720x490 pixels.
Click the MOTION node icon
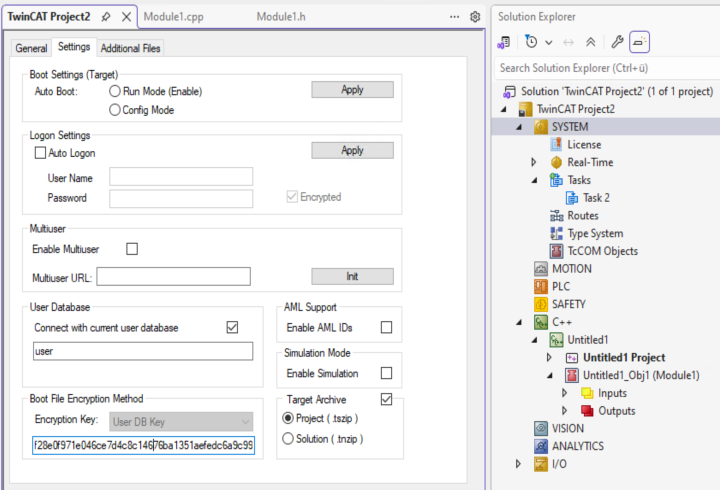point(541,269)
